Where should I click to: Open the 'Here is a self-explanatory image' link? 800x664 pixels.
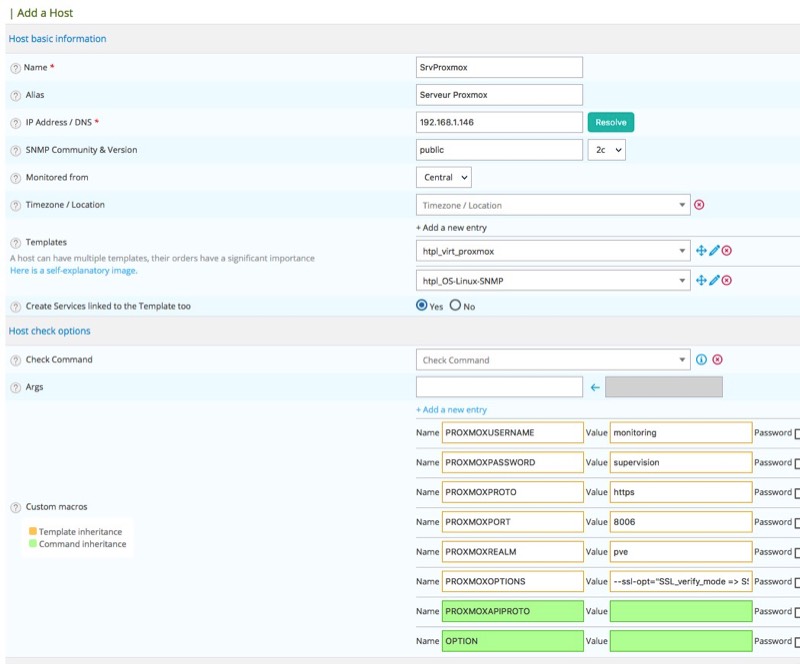click(x=73, y=271)
